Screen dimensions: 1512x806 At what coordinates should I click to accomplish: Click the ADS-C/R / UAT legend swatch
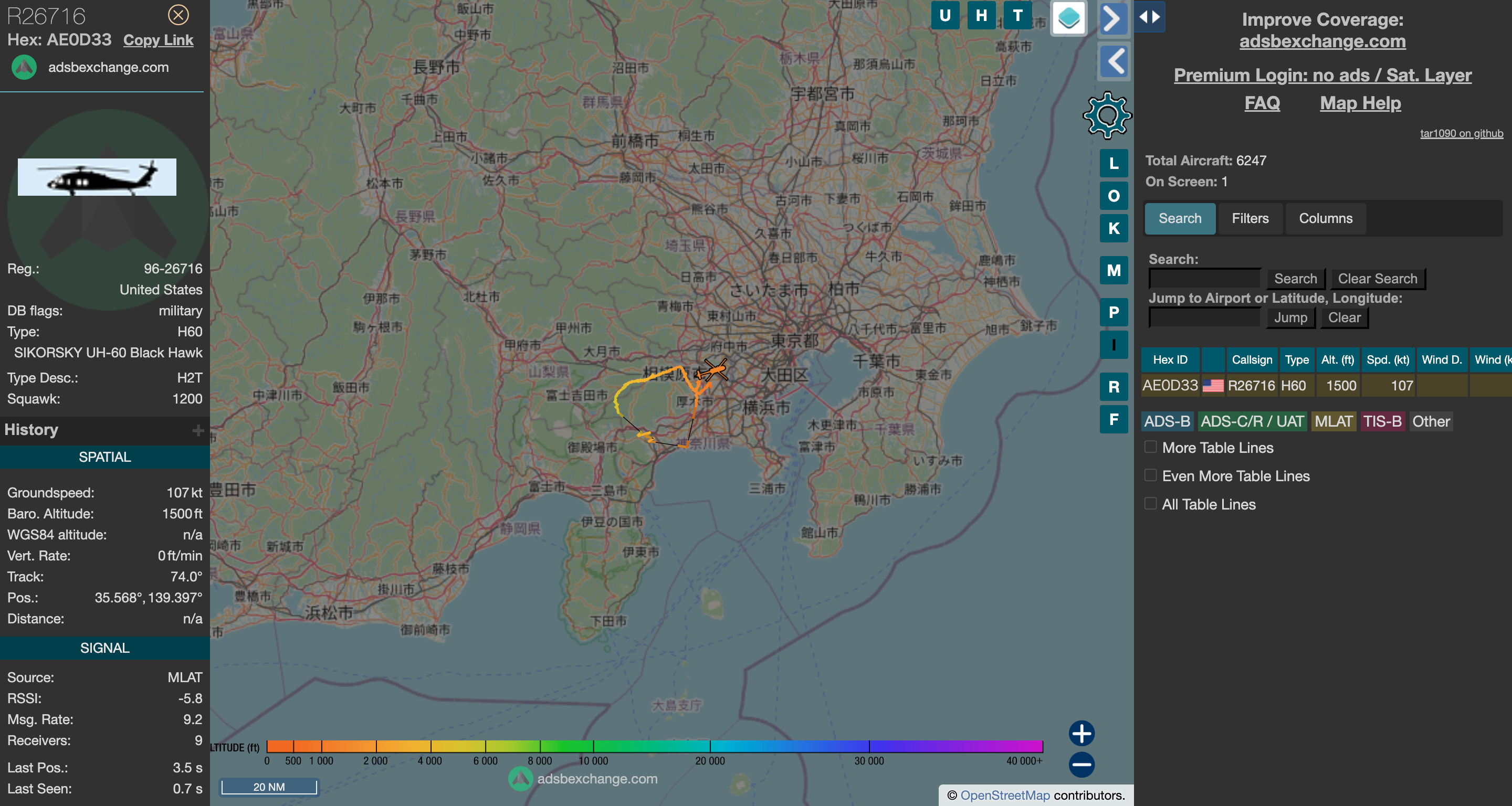1252,421
